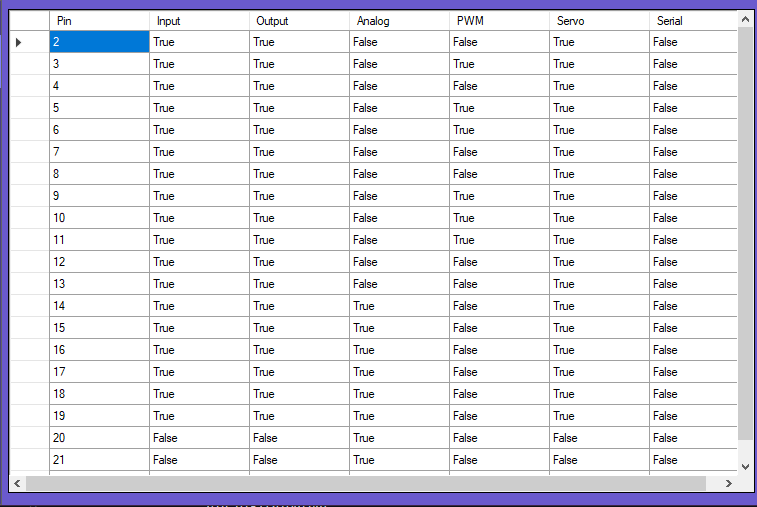Click PWM value True in pin 9 row

click(499, 196)
